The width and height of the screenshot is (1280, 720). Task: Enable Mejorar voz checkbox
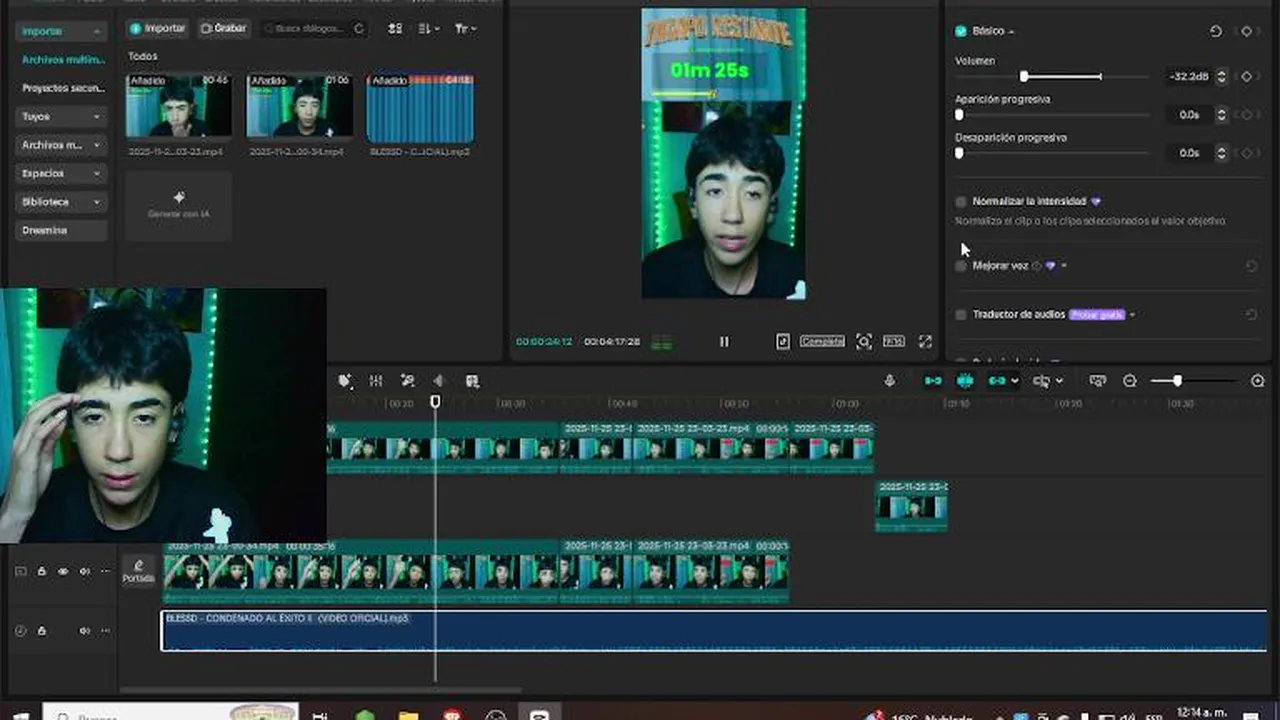pos(961,266)
